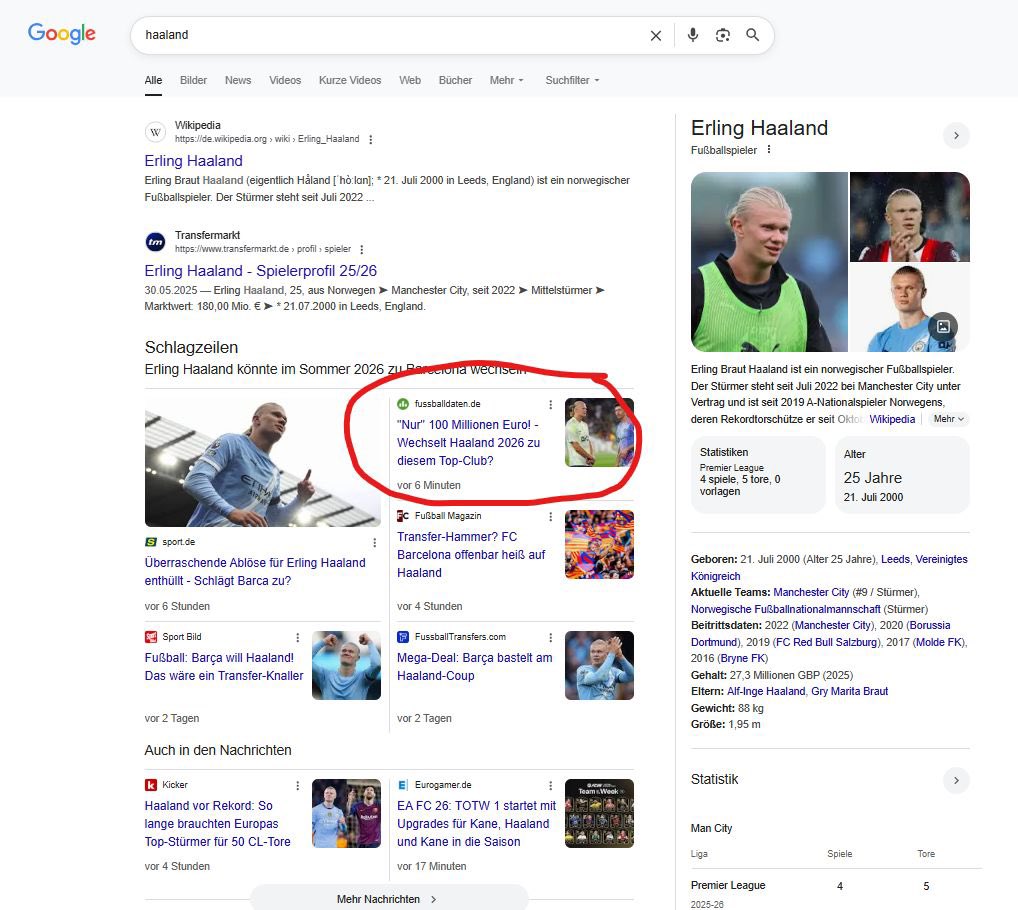Open 'EA FC 26: TOTW 1' article

pos(477,824)
